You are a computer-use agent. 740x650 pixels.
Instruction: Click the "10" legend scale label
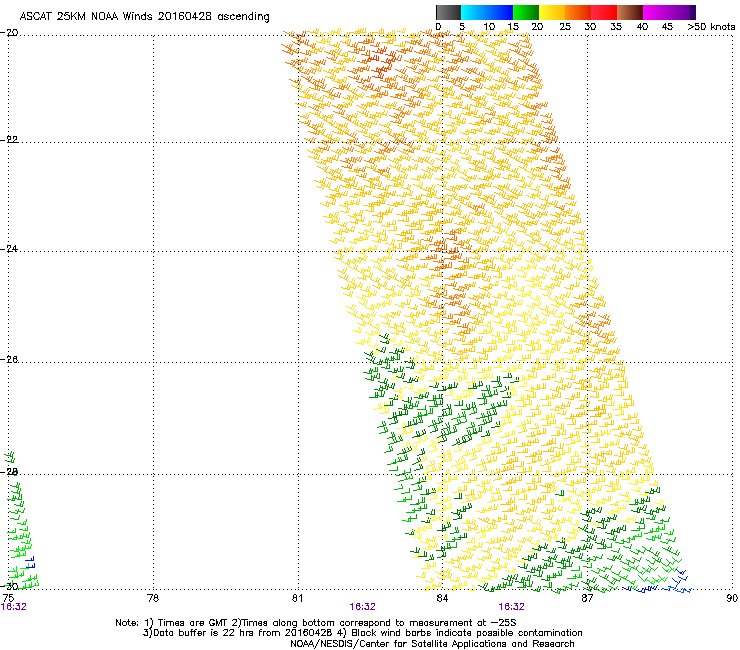489,27
